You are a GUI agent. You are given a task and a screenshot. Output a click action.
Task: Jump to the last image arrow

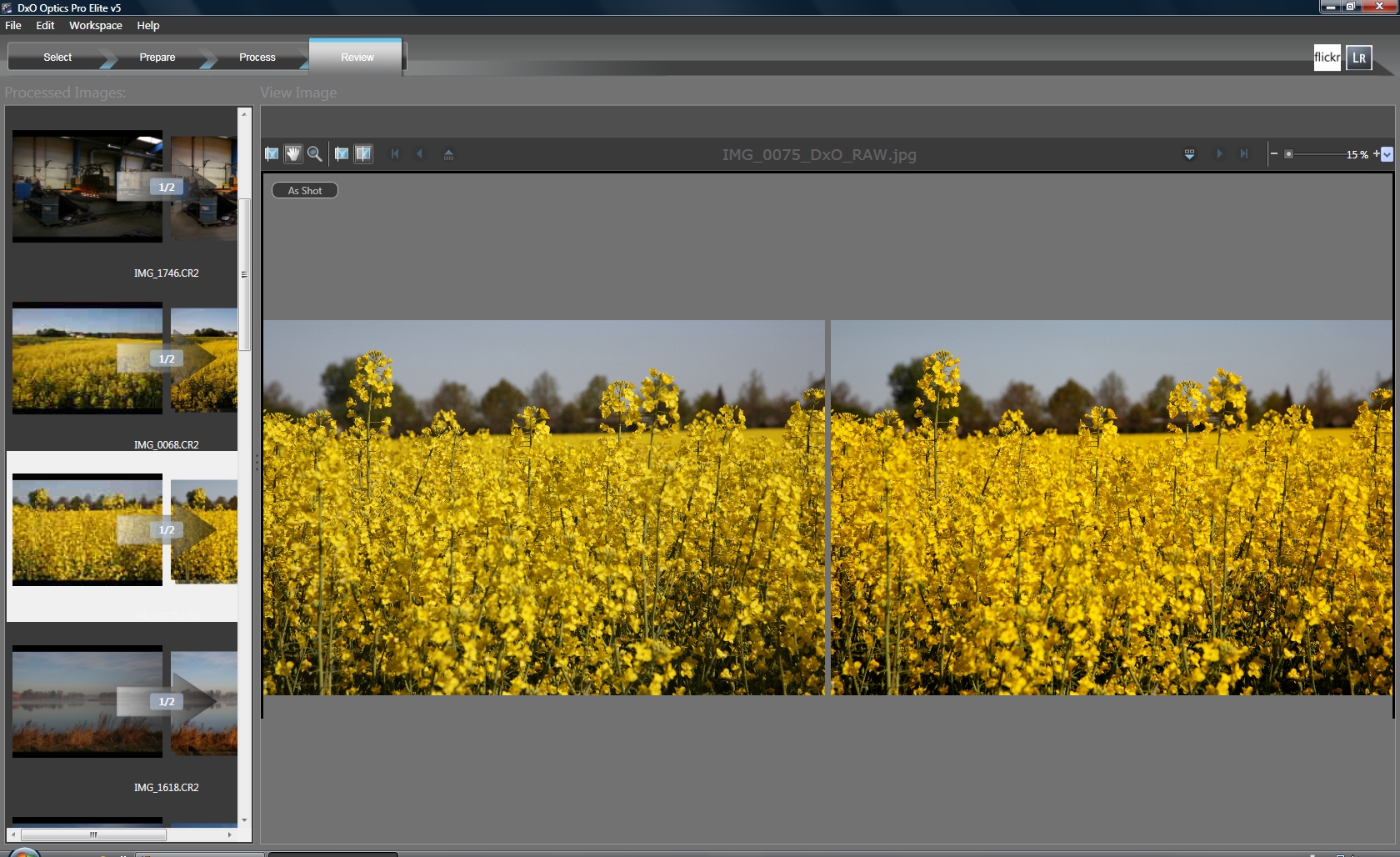point(1243,154)
